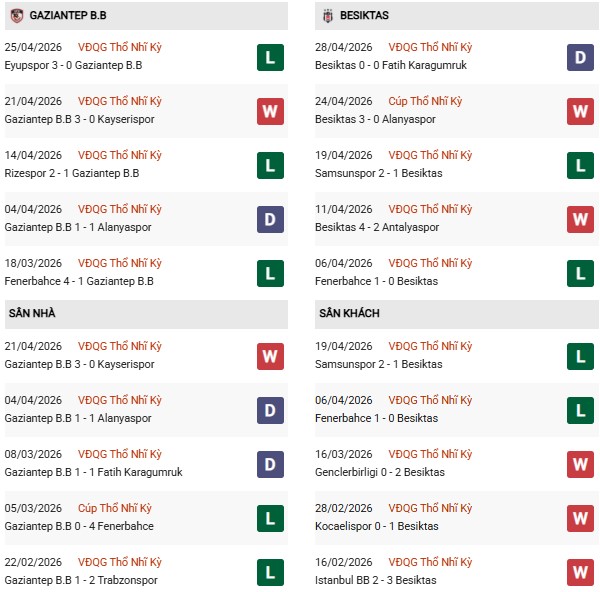Click the W badge for Besiktas 3-0 Alanyaspor
Image resolution: width=600 pixels, height=592 pixels.
[578, 111]
